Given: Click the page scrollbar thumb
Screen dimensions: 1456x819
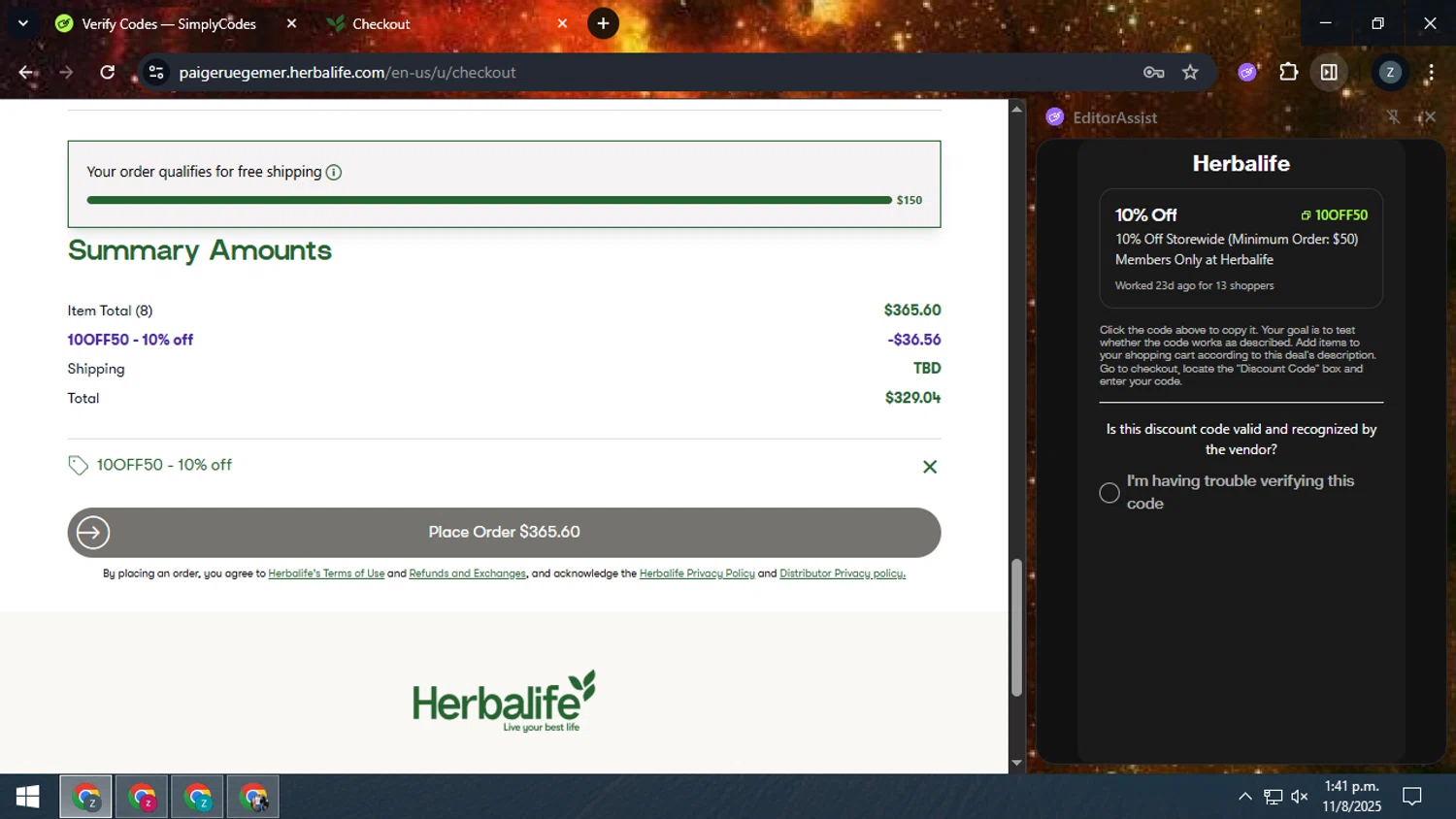Looking at the screenshot, I should (1016, 628).
